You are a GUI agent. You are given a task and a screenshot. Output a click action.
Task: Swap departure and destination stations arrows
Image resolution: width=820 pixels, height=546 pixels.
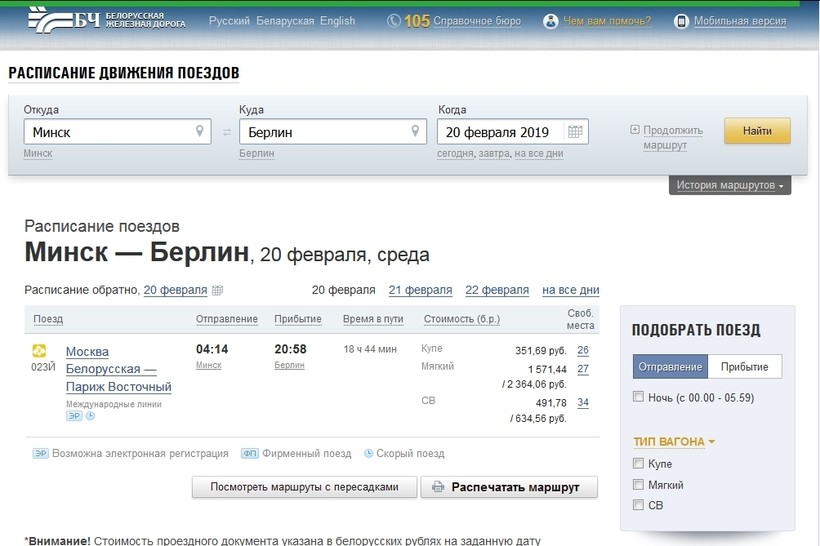pyautogui.click(x=226, y=132)
